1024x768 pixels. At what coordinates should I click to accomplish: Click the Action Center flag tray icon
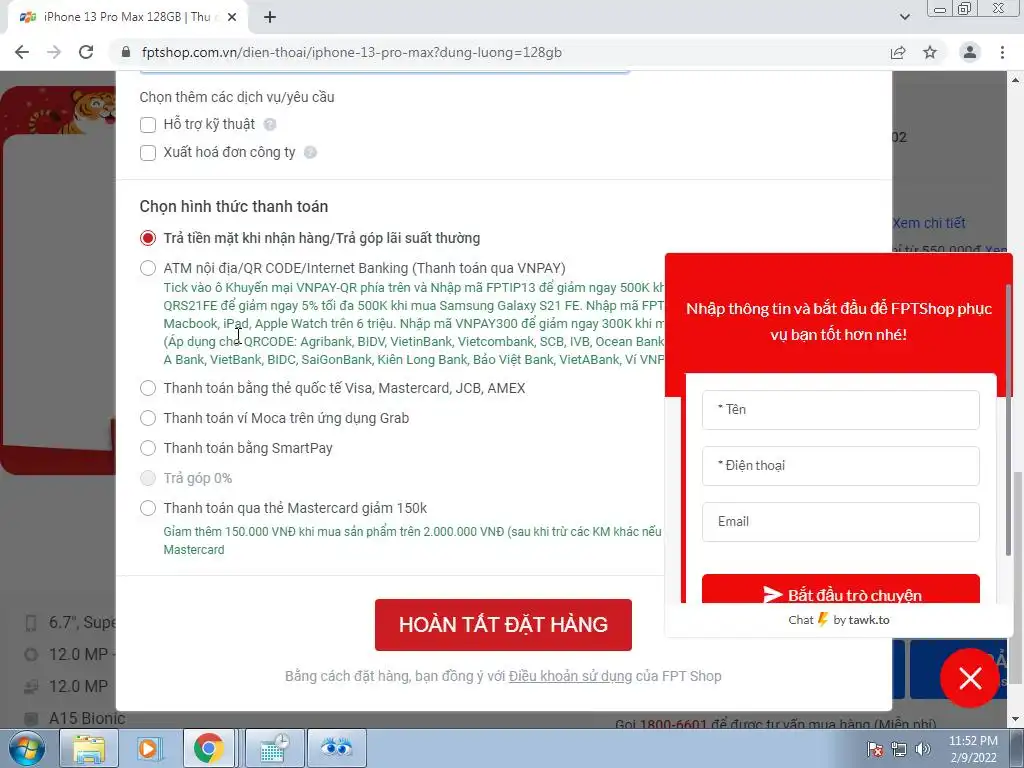point(875,749)
